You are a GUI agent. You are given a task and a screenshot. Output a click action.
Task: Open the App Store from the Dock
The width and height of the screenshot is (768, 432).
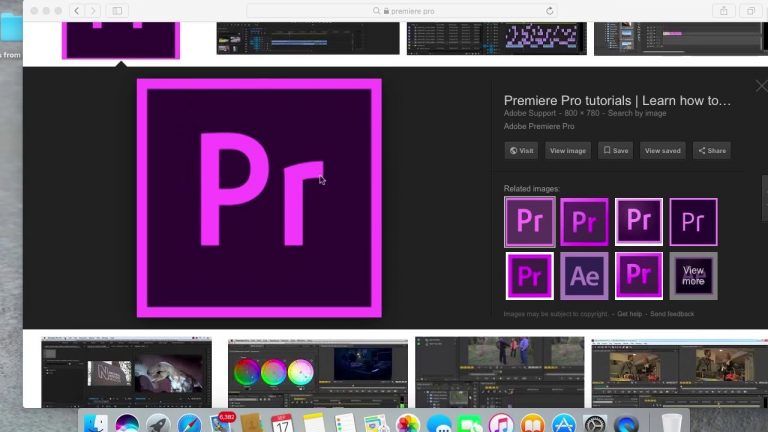[x=564, y=423]
